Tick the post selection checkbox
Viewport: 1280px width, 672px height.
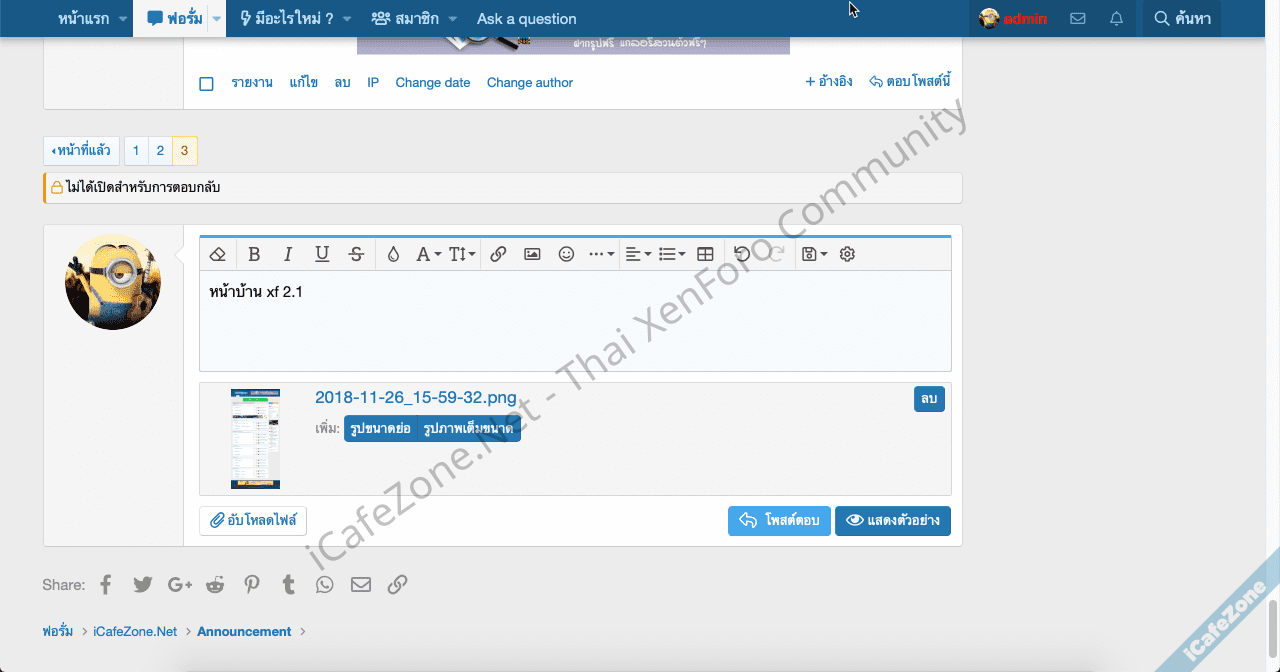pos(206,84)
